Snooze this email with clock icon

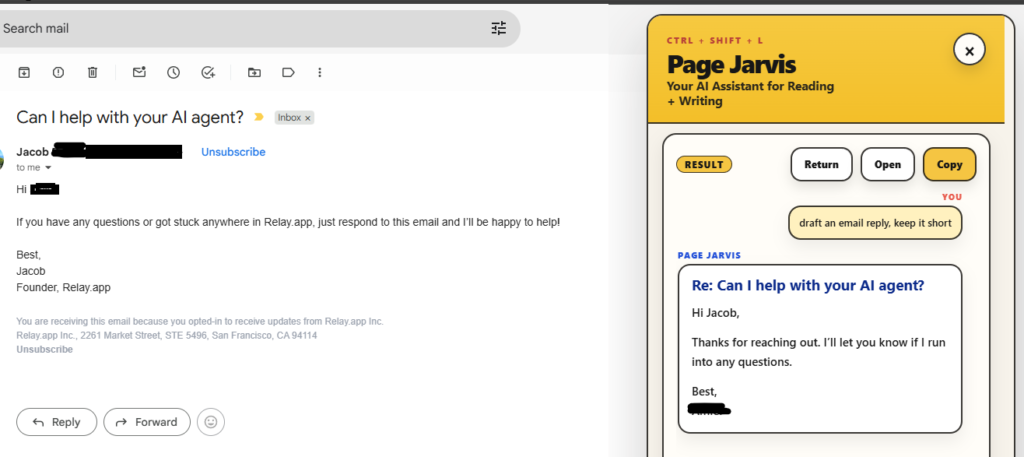tap(173, 72)
